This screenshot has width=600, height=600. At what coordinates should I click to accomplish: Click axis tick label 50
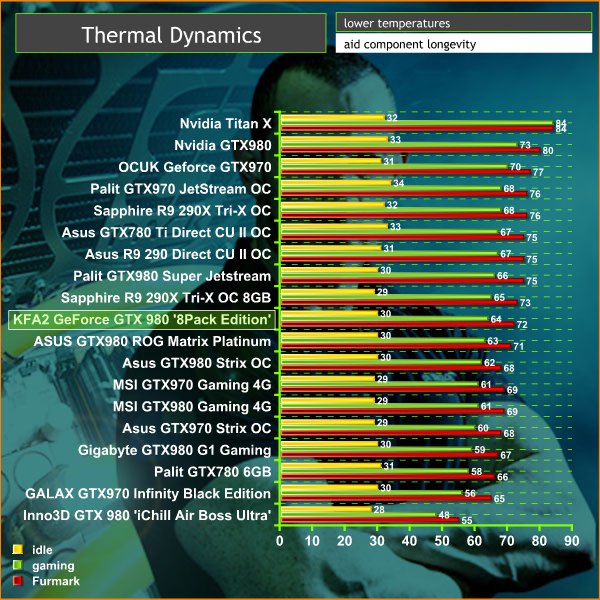point(442,541)
